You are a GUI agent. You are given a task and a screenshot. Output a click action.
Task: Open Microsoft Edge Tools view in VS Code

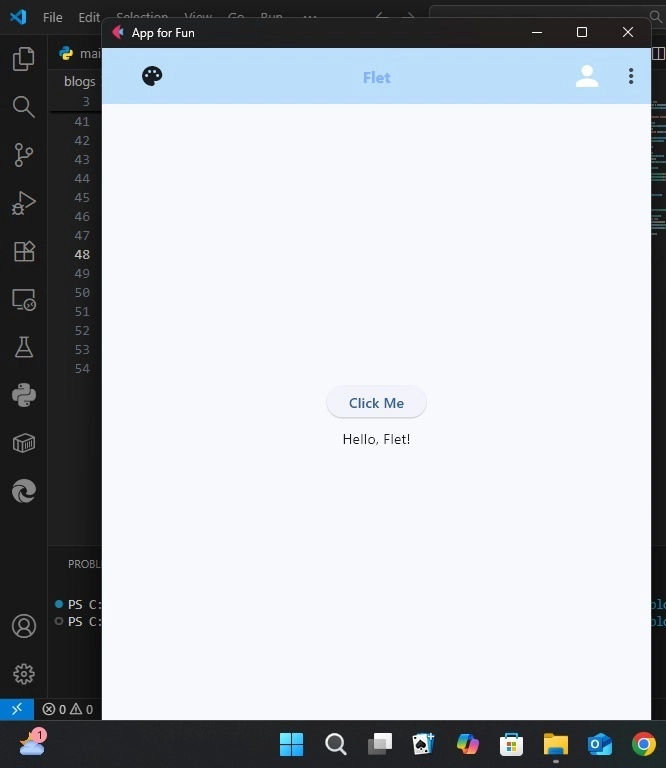pos(24,491)
